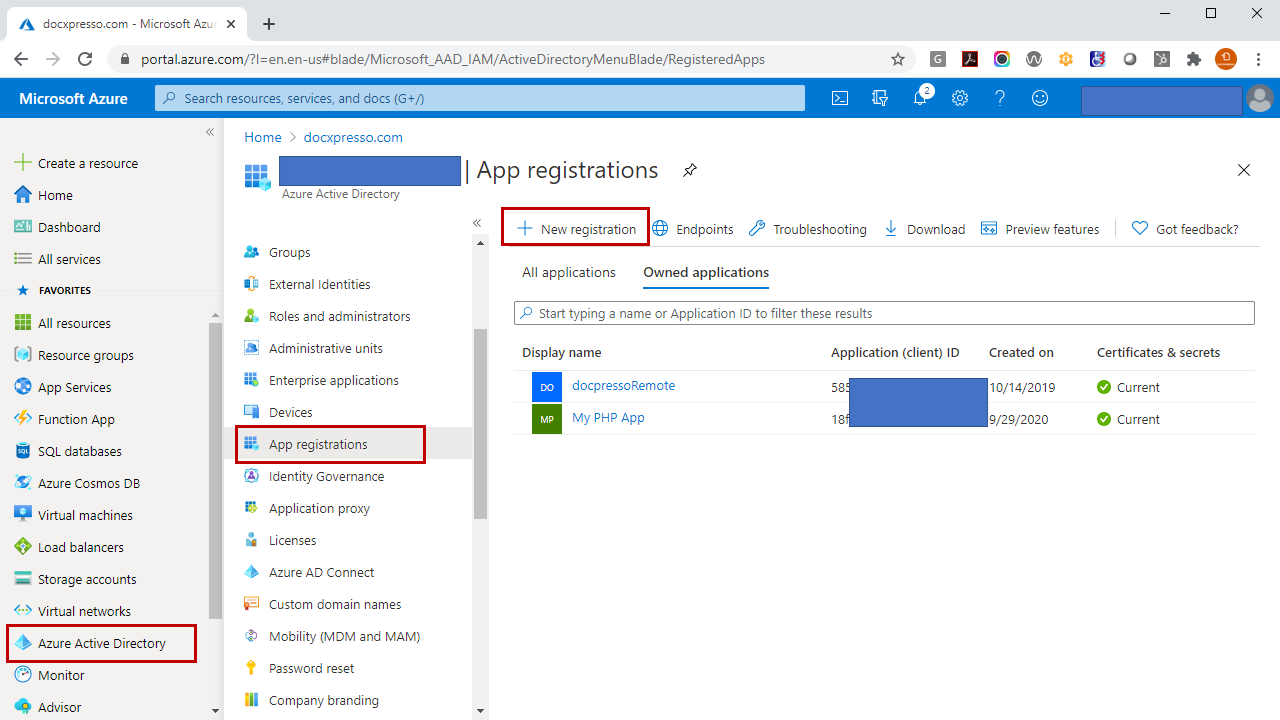The width and height of the screenshot is (1280, 720).
Task: Open Azure Cloud Shell icon
Action: coord(840,98)
